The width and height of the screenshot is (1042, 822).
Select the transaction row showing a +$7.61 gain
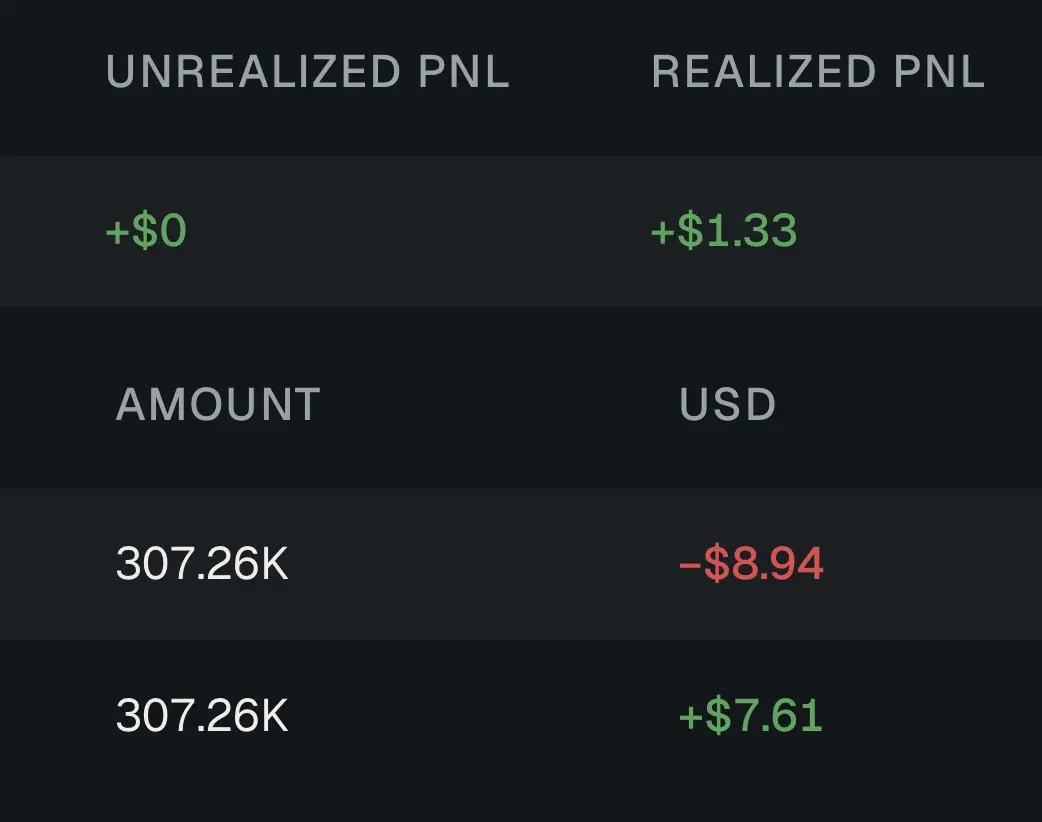(x=521, y=716)
